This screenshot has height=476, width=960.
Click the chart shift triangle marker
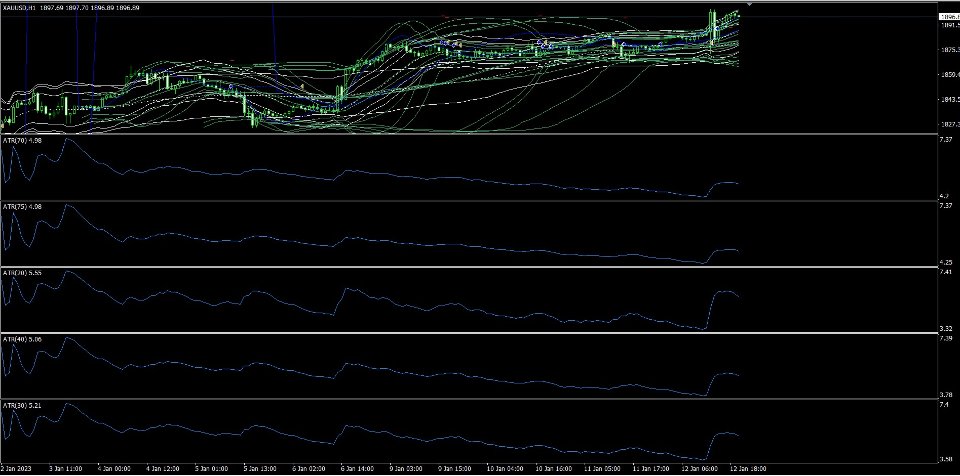point(749,4)
